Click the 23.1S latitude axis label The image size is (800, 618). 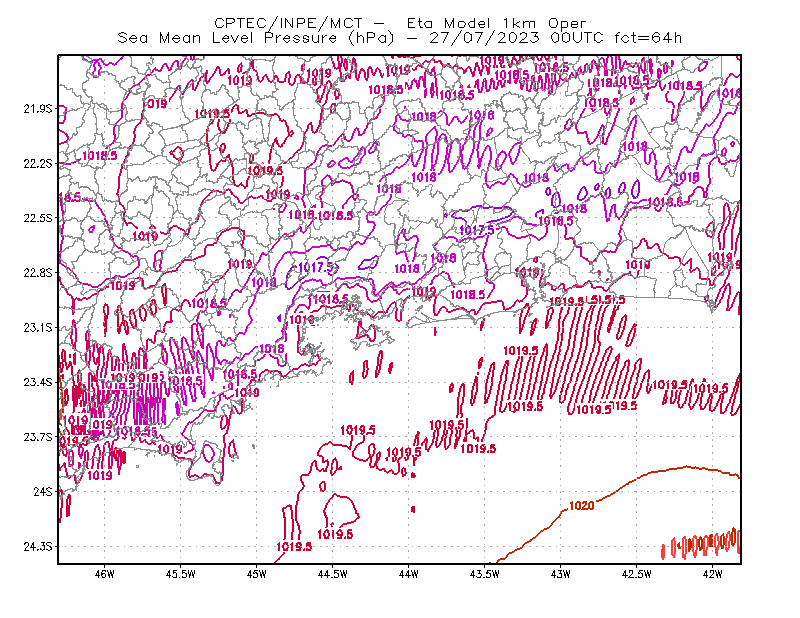38,327
